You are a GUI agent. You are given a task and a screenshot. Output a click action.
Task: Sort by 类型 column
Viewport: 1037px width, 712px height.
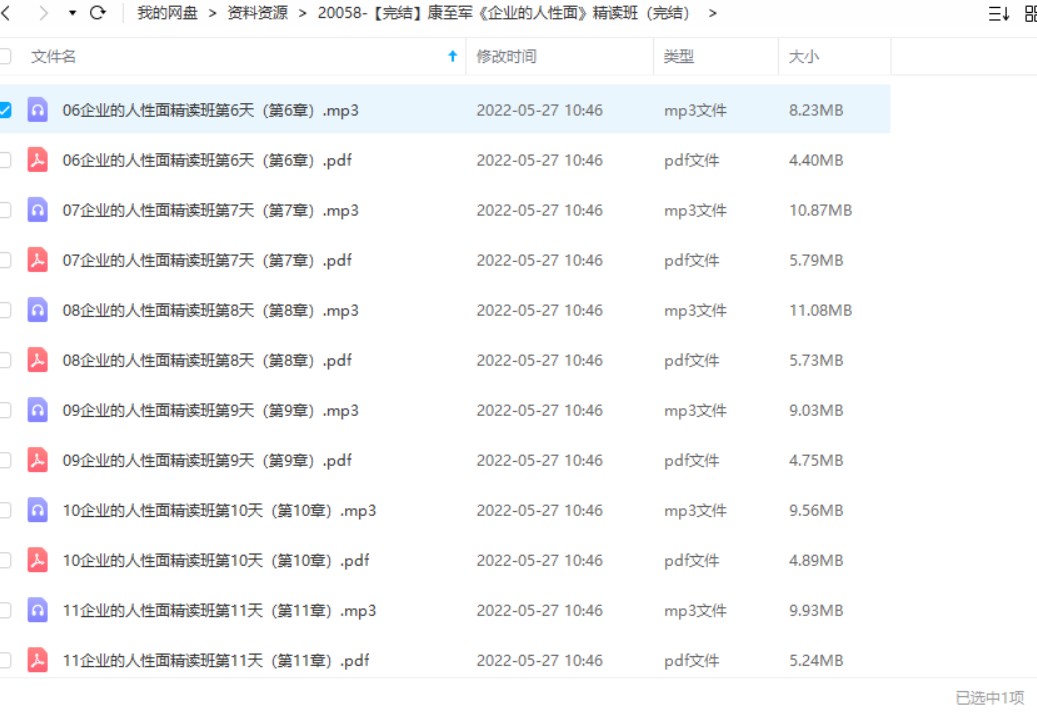pos(679,57)
